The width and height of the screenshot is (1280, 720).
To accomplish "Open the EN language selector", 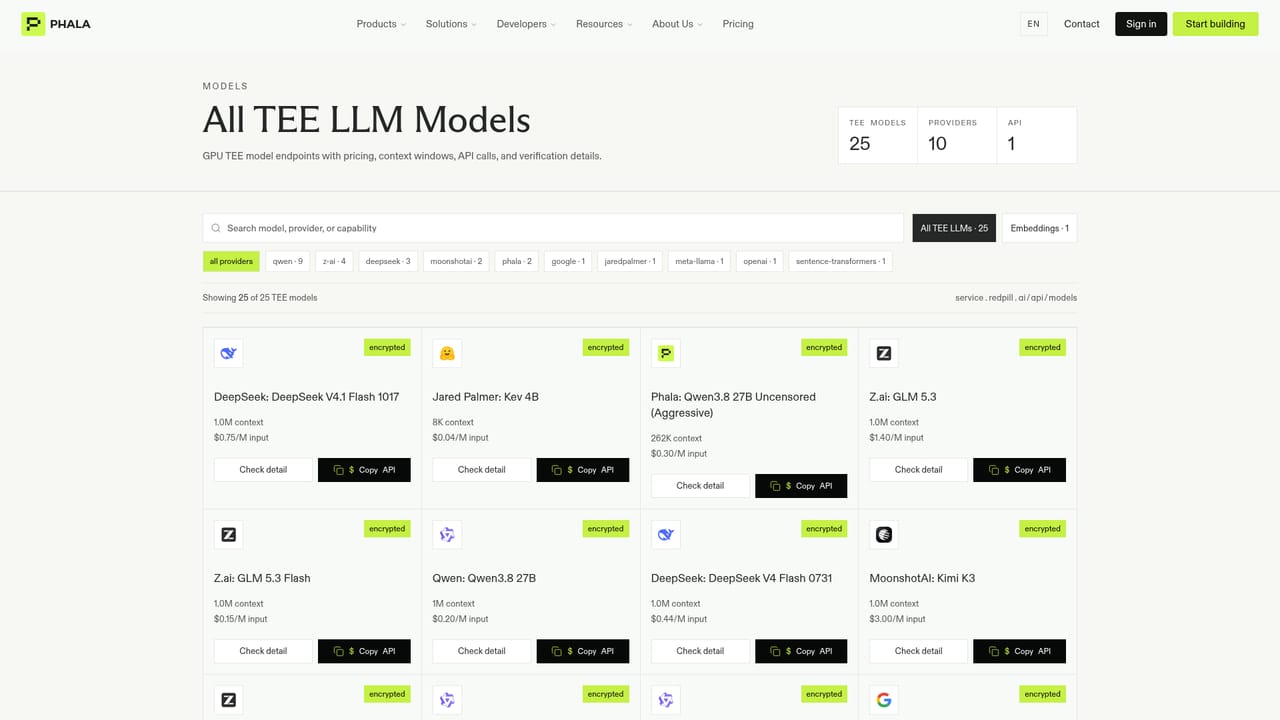I will [1033, 24].
